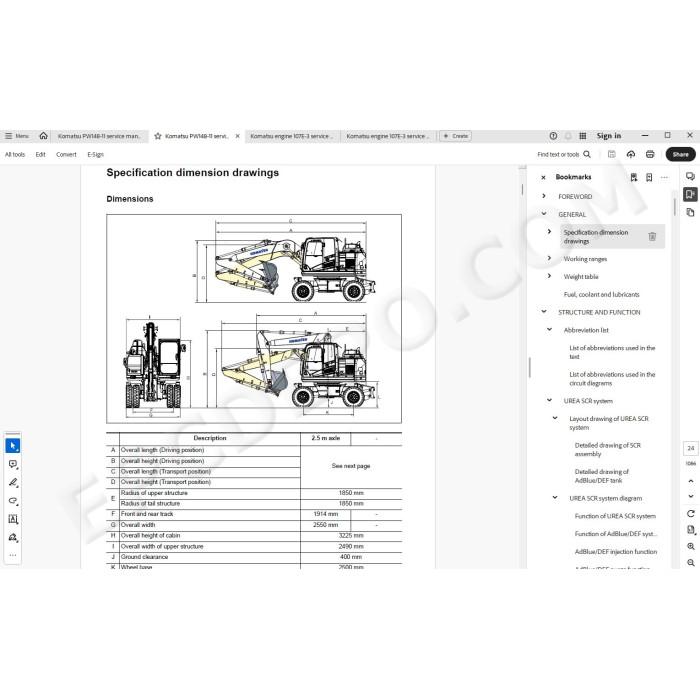Screen dimensions: 700x700
Task: Expand Specification dimension drawings bookmark chevron
Action: [x=549, y=231]
